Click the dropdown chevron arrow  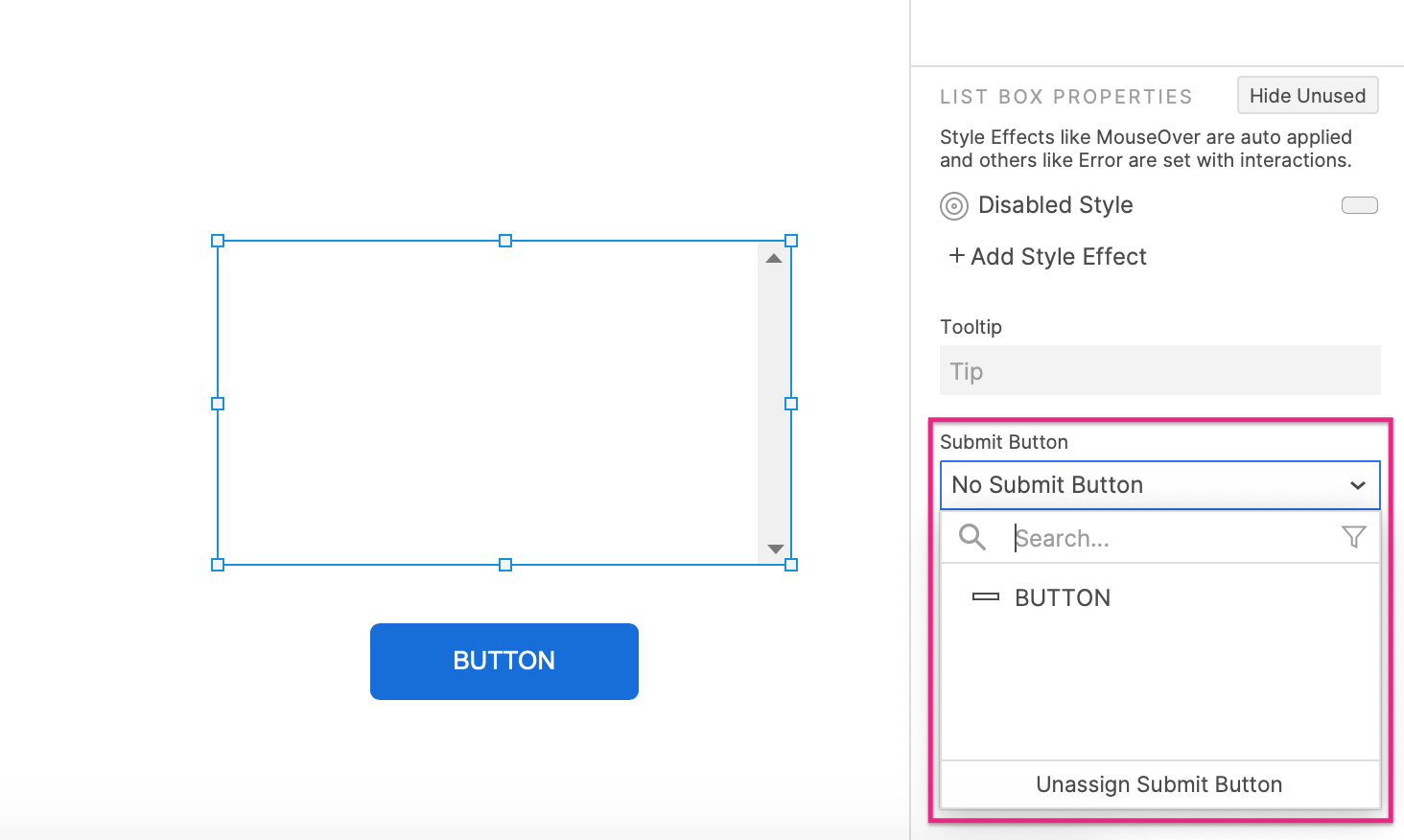[x=1357, y=485]
